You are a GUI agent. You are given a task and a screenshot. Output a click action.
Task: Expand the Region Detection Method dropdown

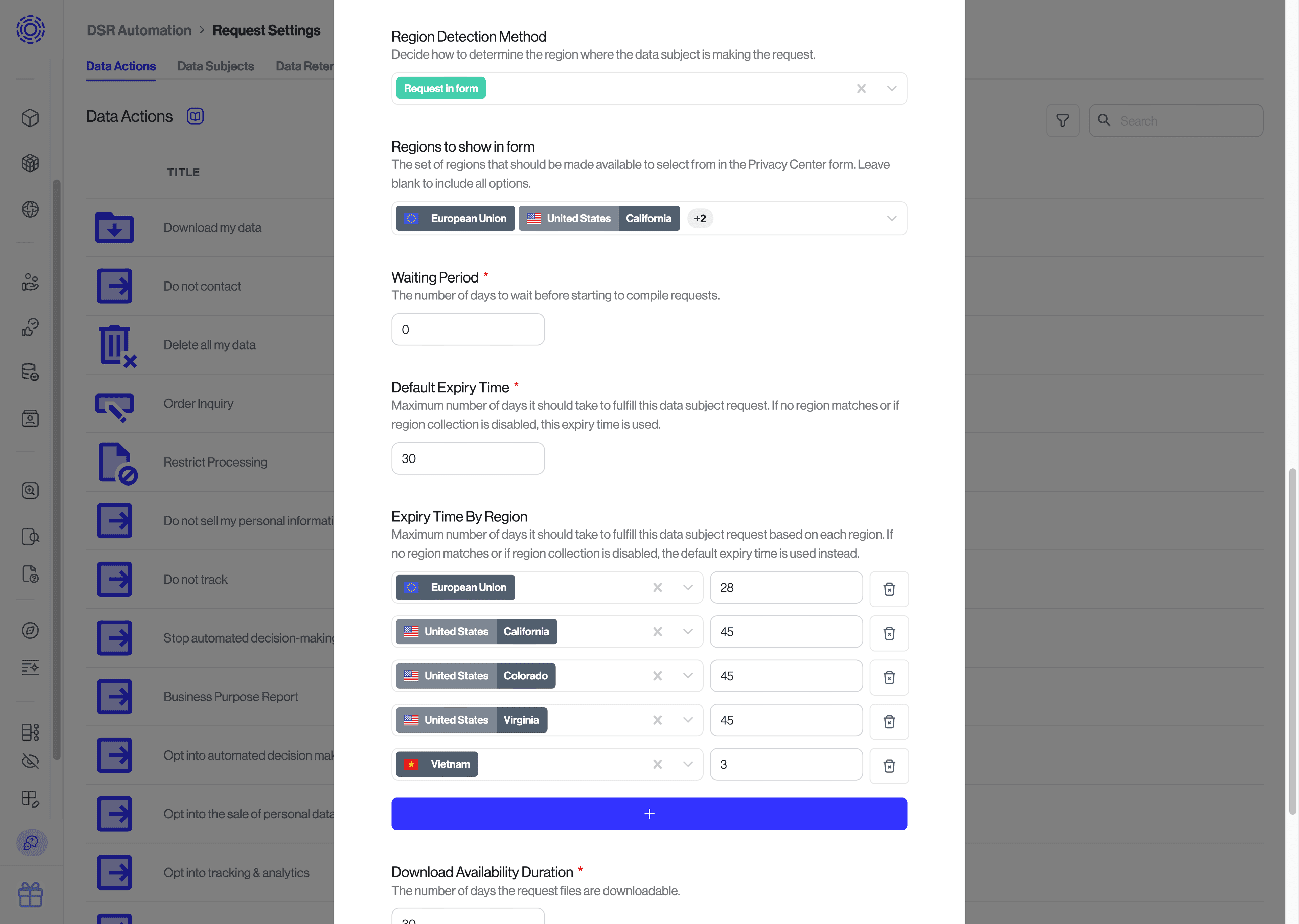[x=891, y=88]
